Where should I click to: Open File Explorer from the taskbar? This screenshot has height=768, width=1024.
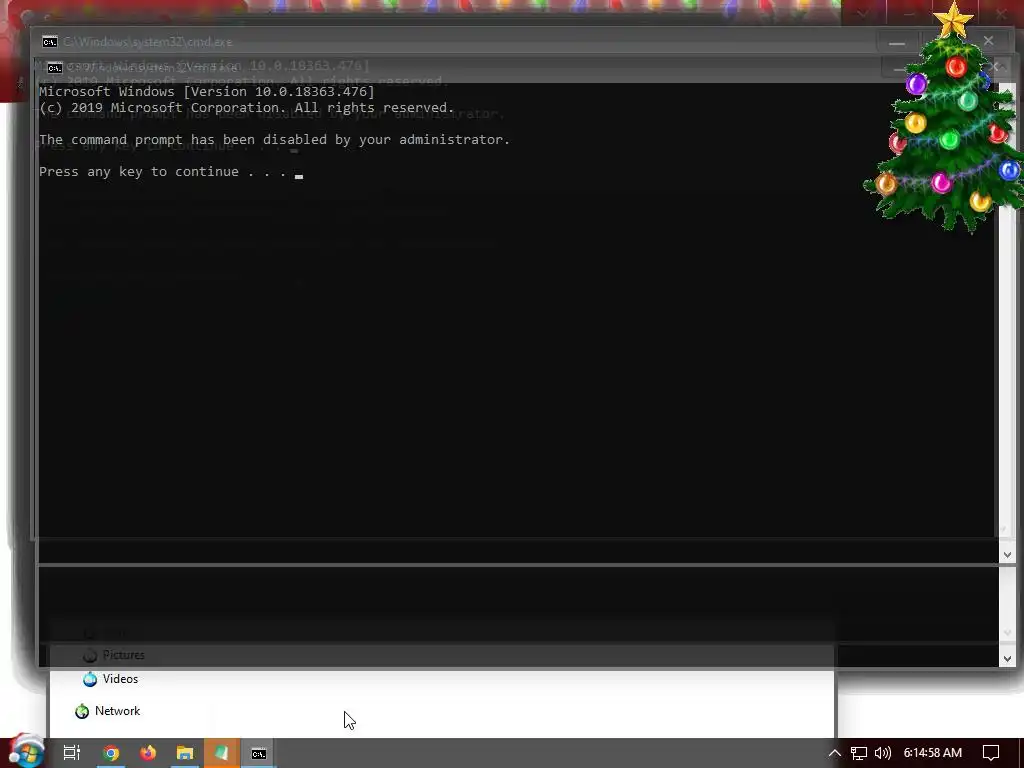(x=185, y=753)
